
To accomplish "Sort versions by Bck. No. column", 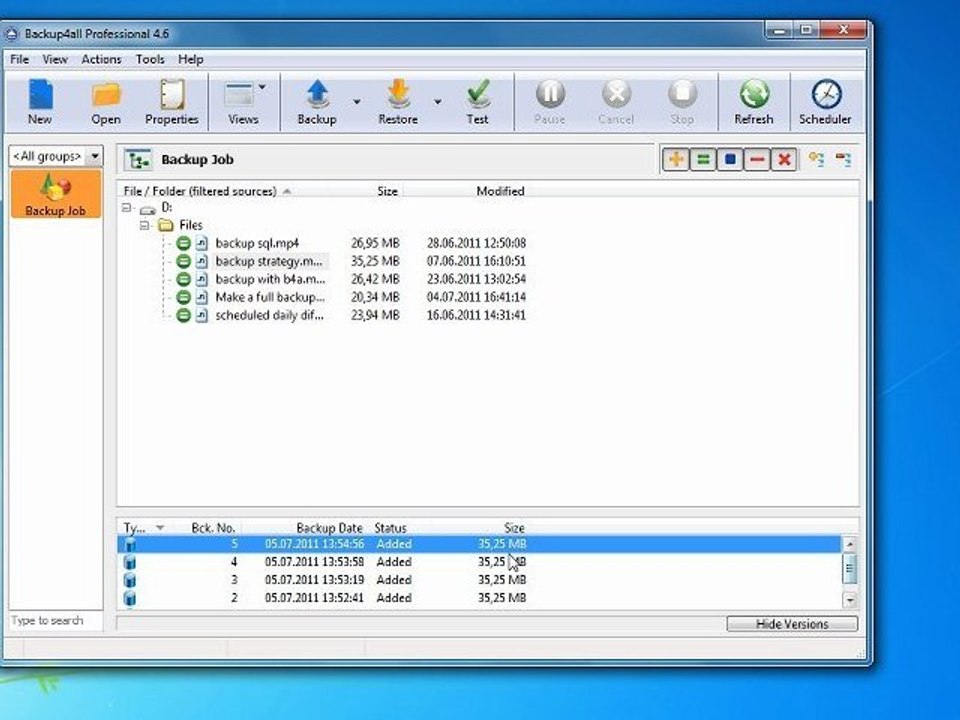I will point(213,528).
